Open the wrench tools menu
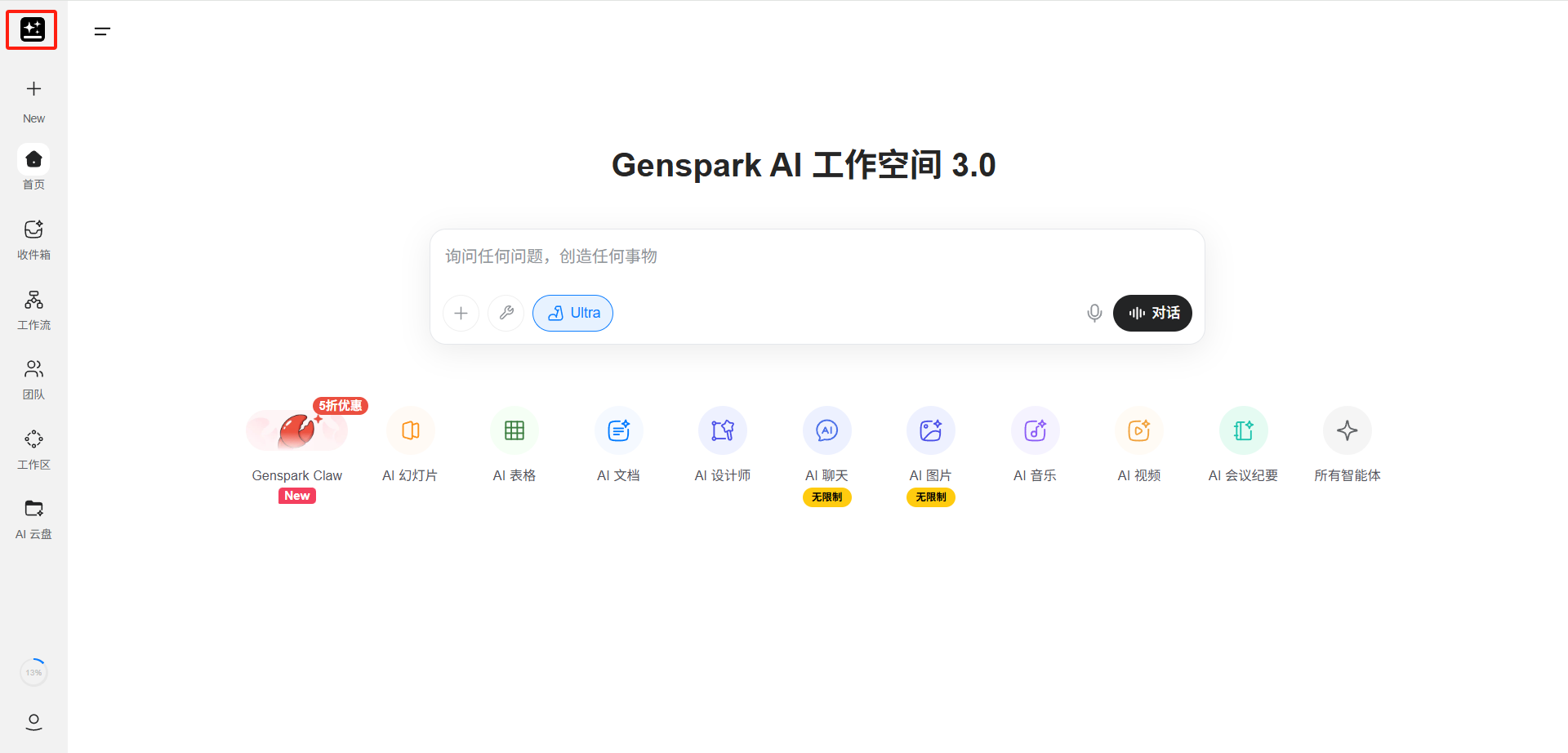The width and height of the screenshot is (1568, 753). [x=506, y=313]
